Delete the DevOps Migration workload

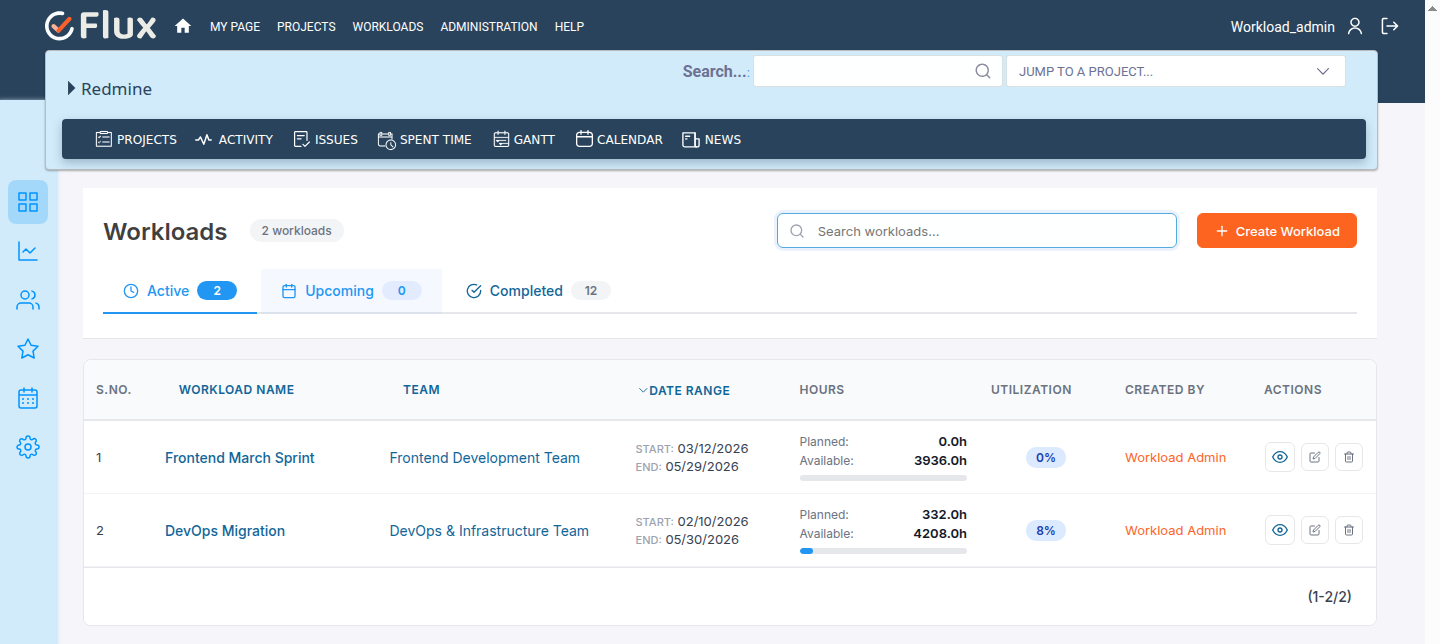(1349, 530)
